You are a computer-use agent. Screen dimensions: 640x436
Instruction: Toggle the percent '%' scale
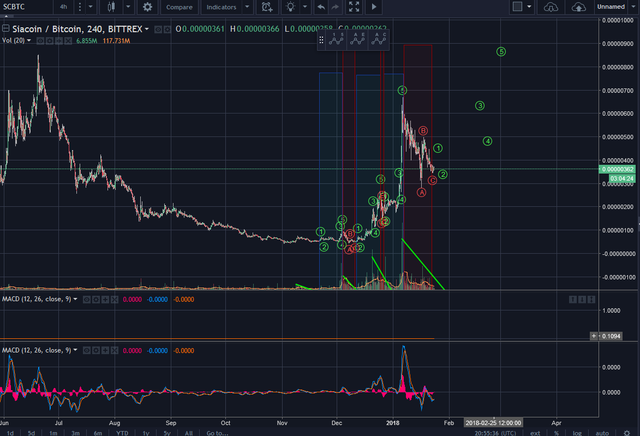point(557,433)
